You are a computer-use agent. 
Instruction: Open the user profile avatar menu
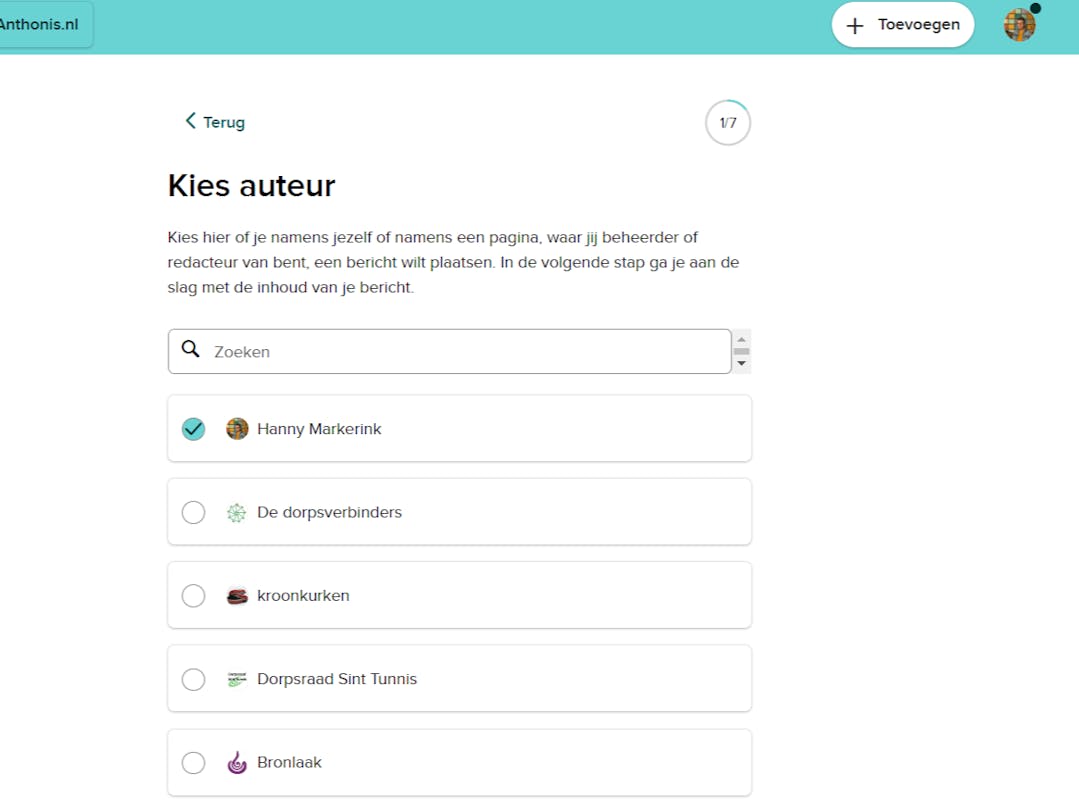click(1019, 25)
